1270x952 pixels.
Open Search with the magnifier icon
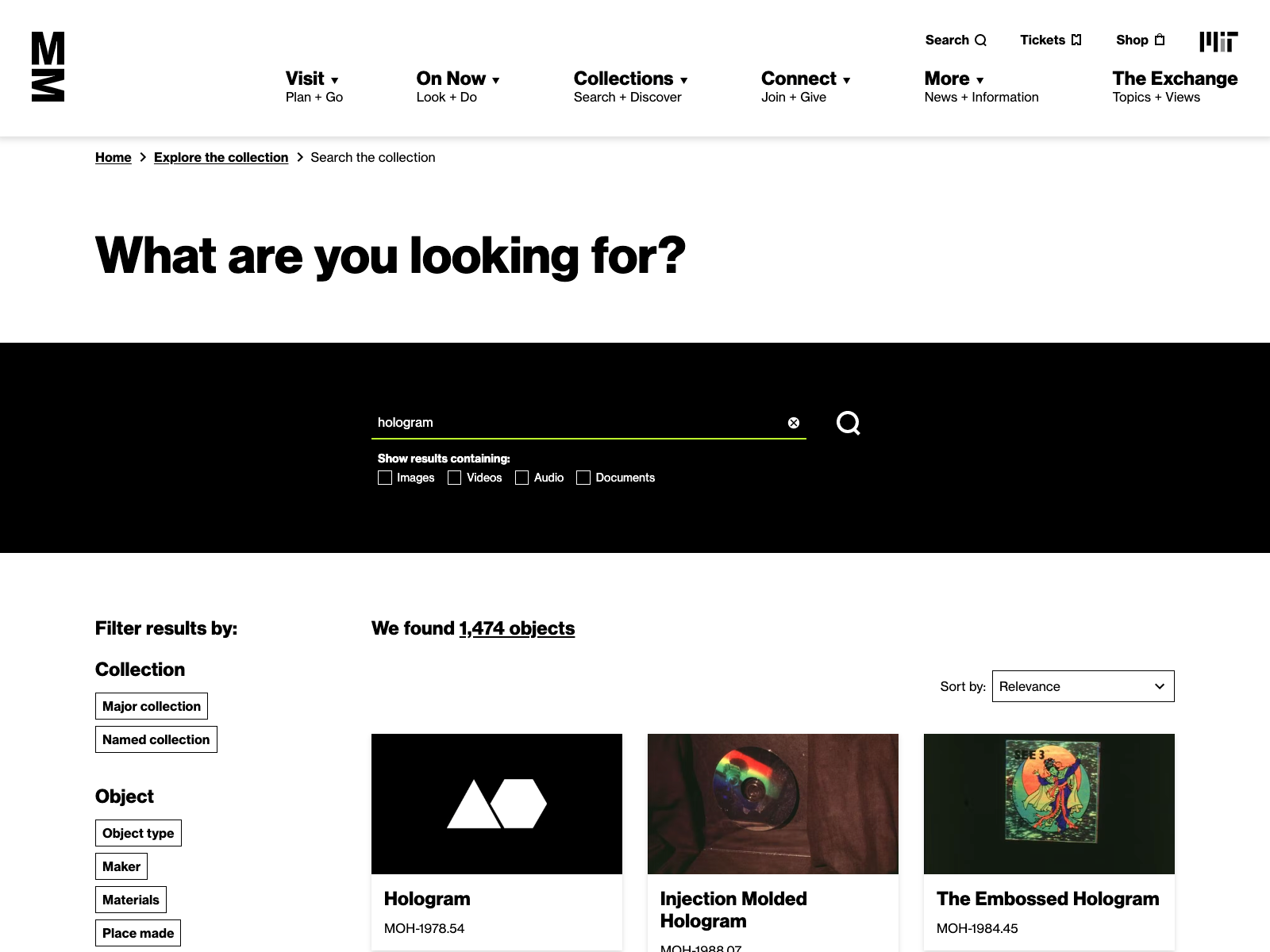coord(956,40)
